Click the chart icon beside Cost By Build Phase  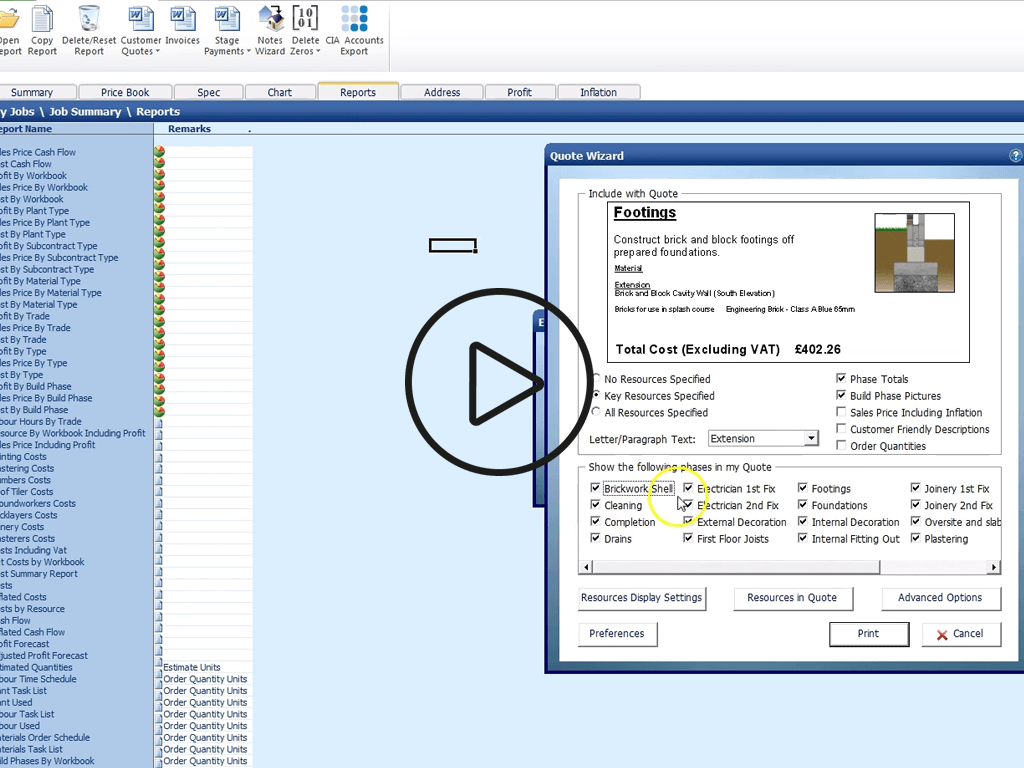coord(159,410)
